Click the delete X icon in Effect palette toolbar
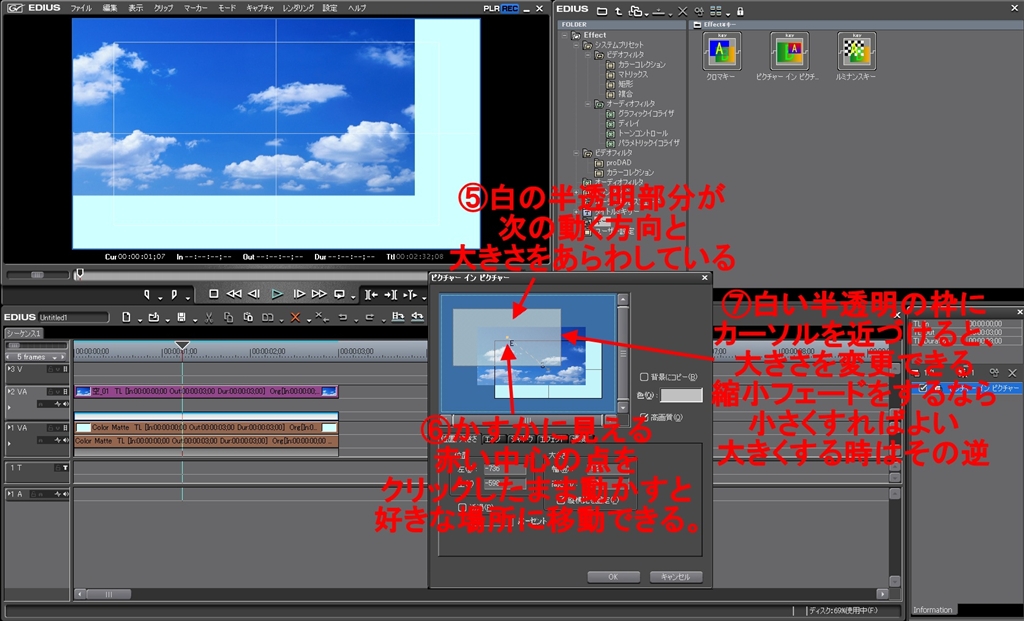1024x621 pixels. [681, 11]
